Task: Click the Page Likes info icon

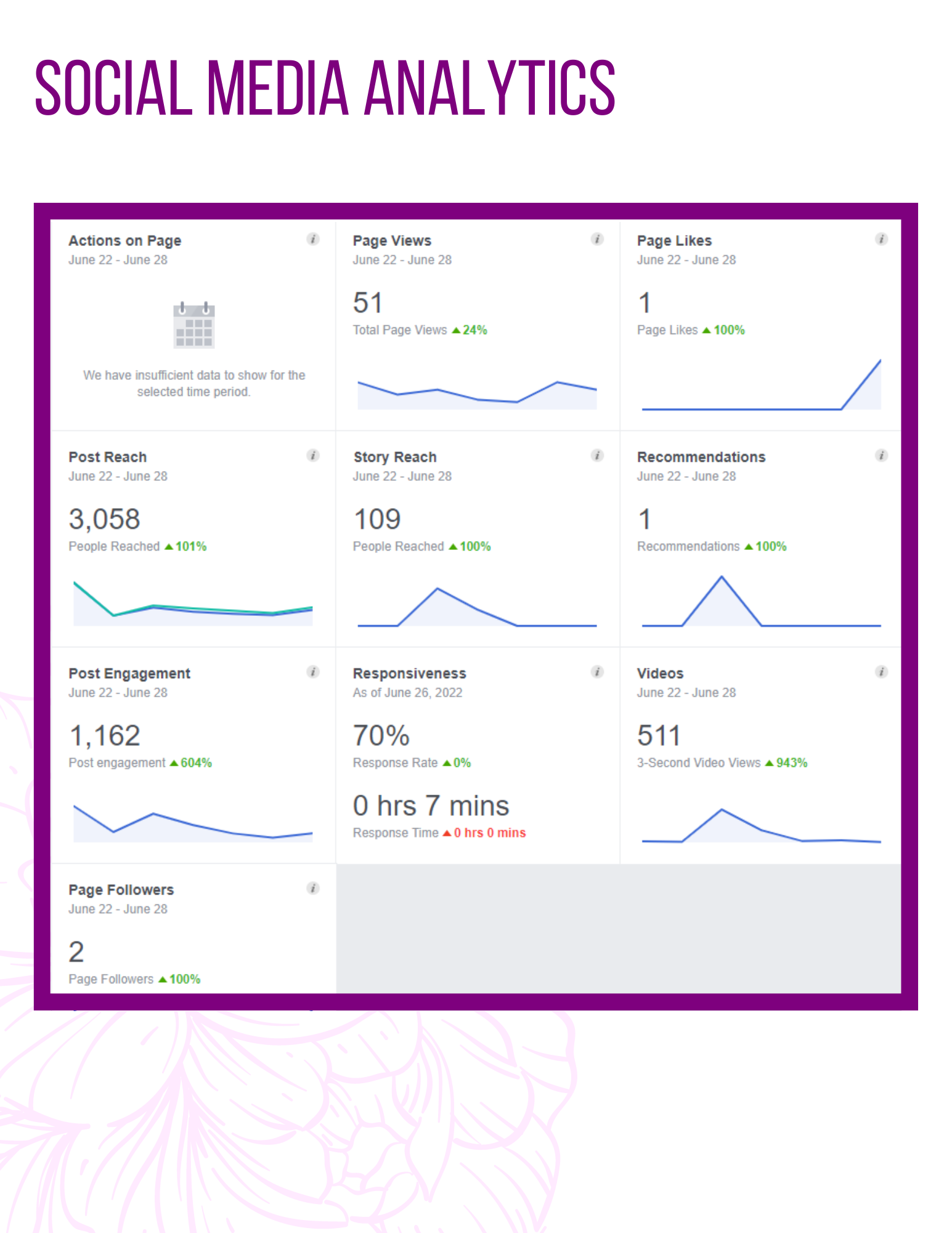Action: [x=882, y=239]
